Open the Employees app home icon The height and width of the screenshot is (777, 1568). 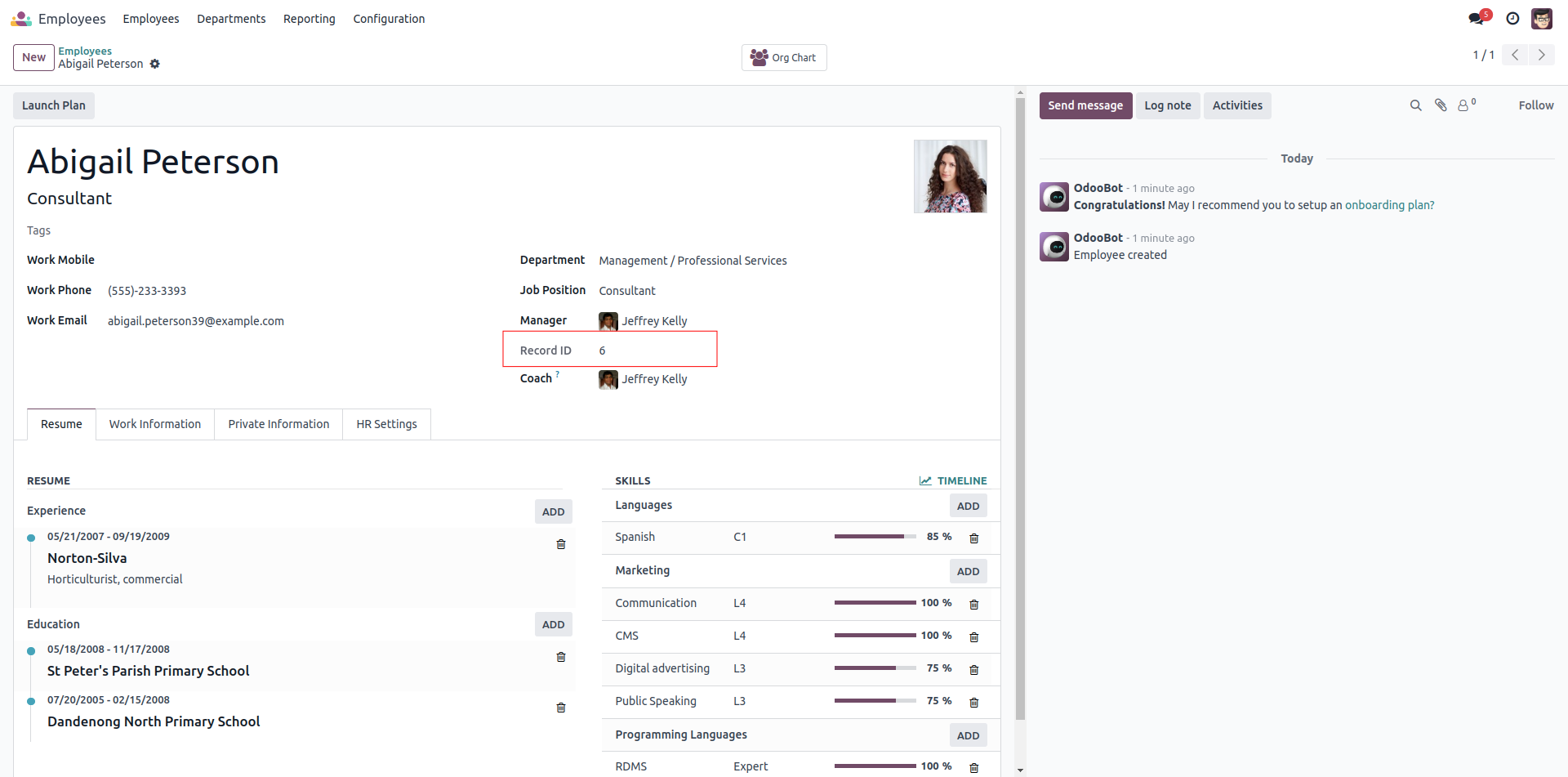click(x=21, y=18)
